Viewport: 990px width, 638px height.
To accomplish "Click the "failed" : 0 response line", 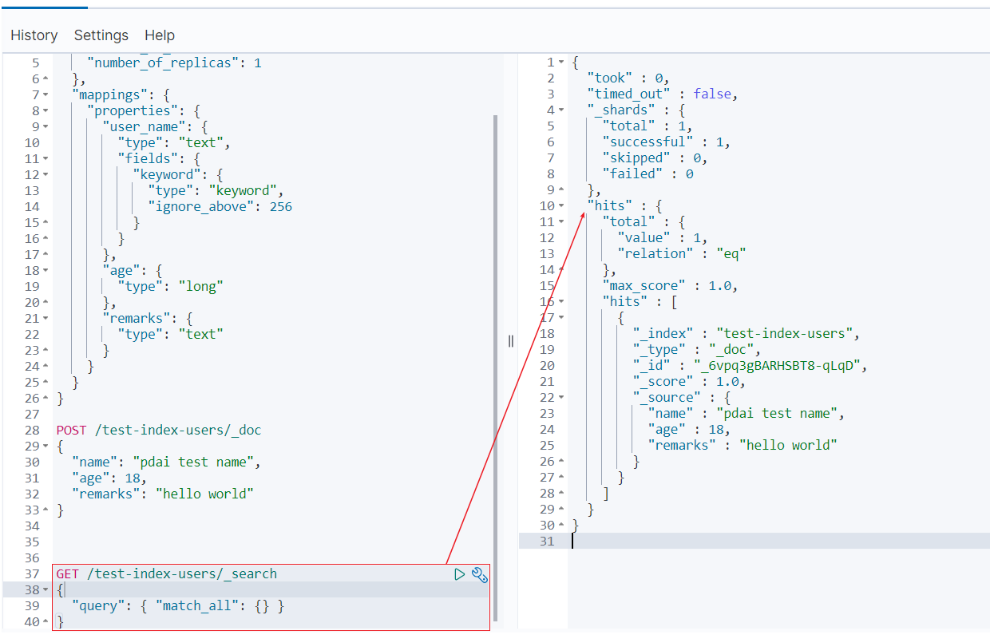I will 647,174.
